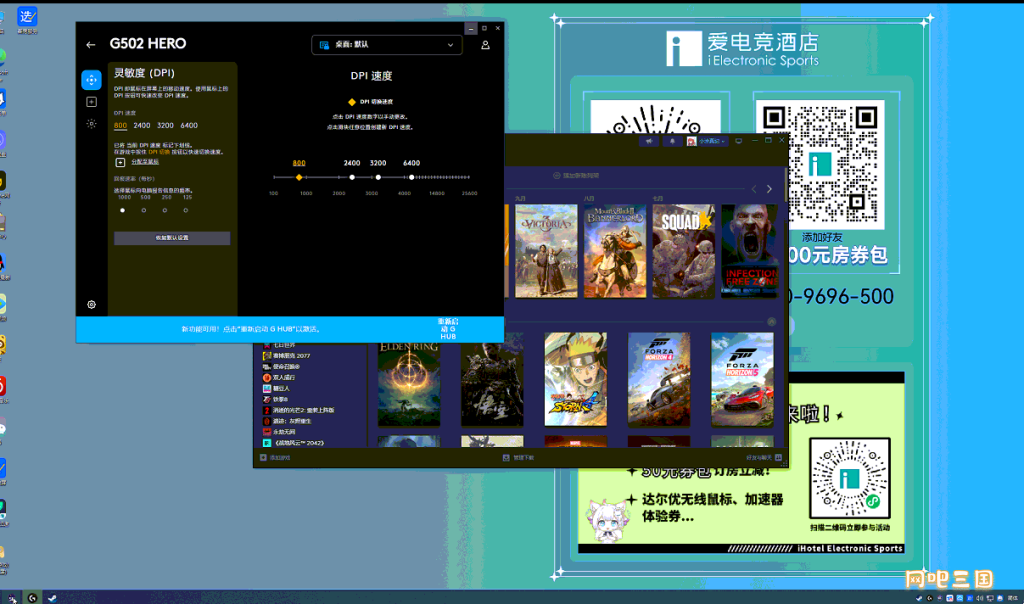Viewport: 1024px width, 604px height.
Task: Open the Squad game cover
Action: (x=683, y=251)
